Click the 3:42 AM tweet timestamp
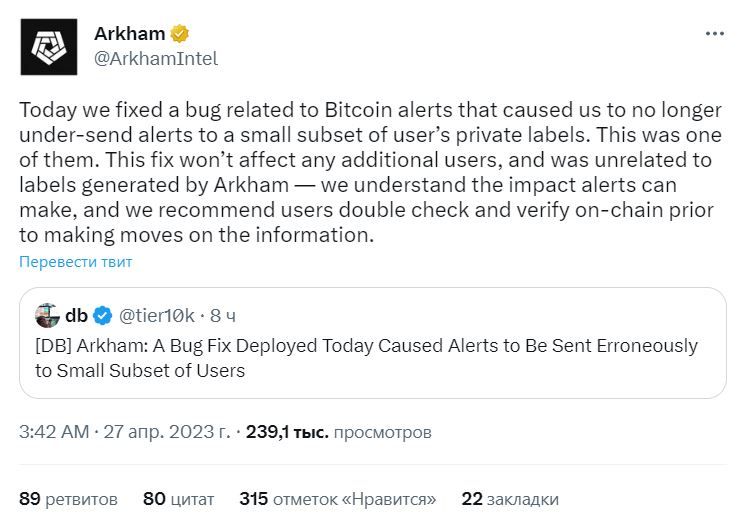The image size is (747, 526). (x=54, y=432)
